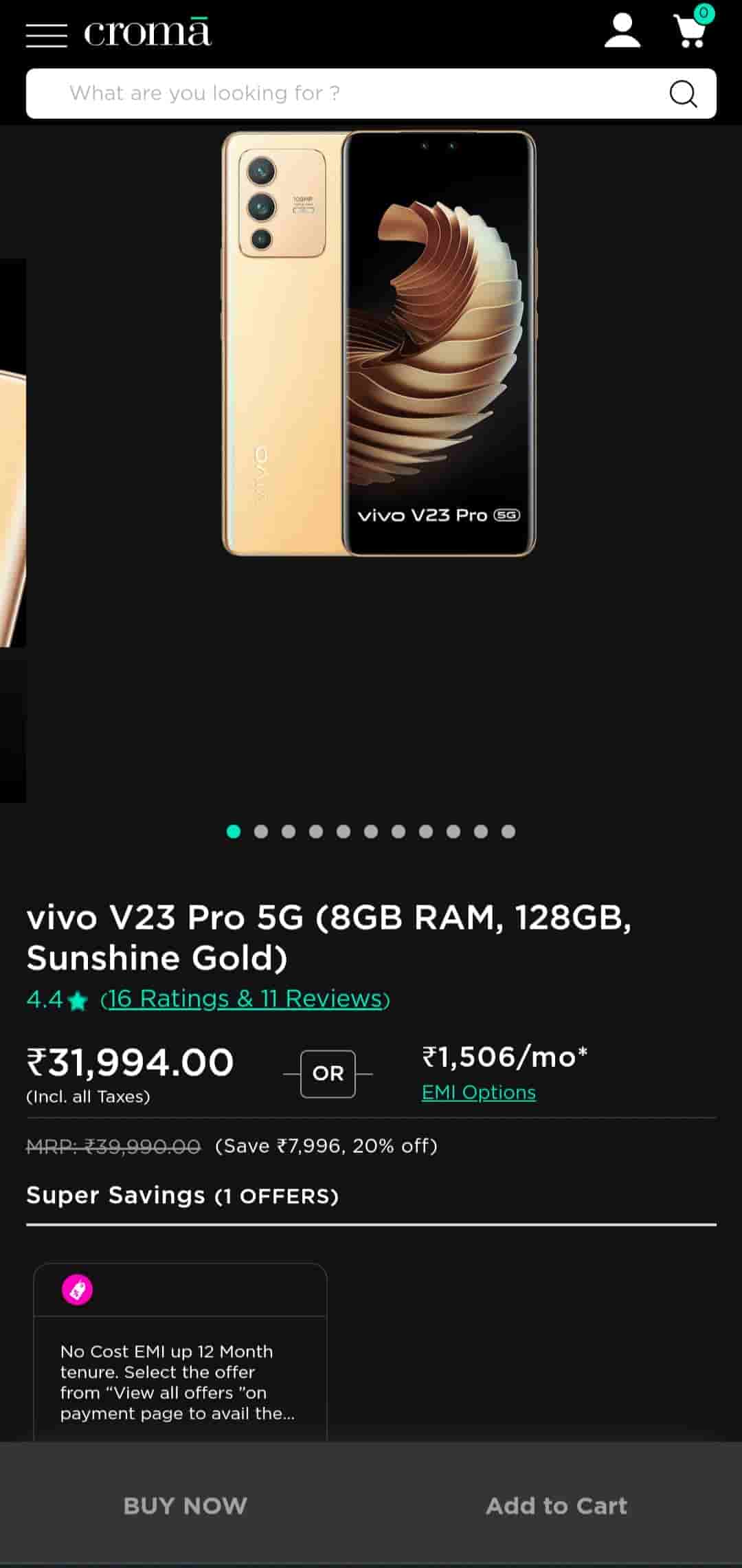Screen dimensions: 742x1568
Task: Tap the Add to Cart button
Action: point(556,1505)
